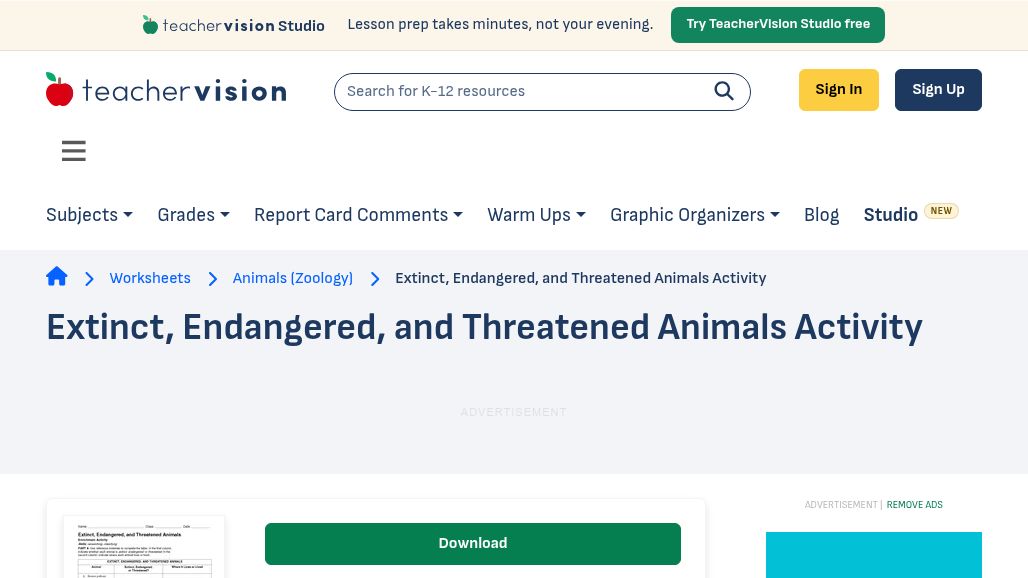Expand Graphic Organizers dropdown
The width and height of the screenshot is (1028, 578).
click(695, 215)
